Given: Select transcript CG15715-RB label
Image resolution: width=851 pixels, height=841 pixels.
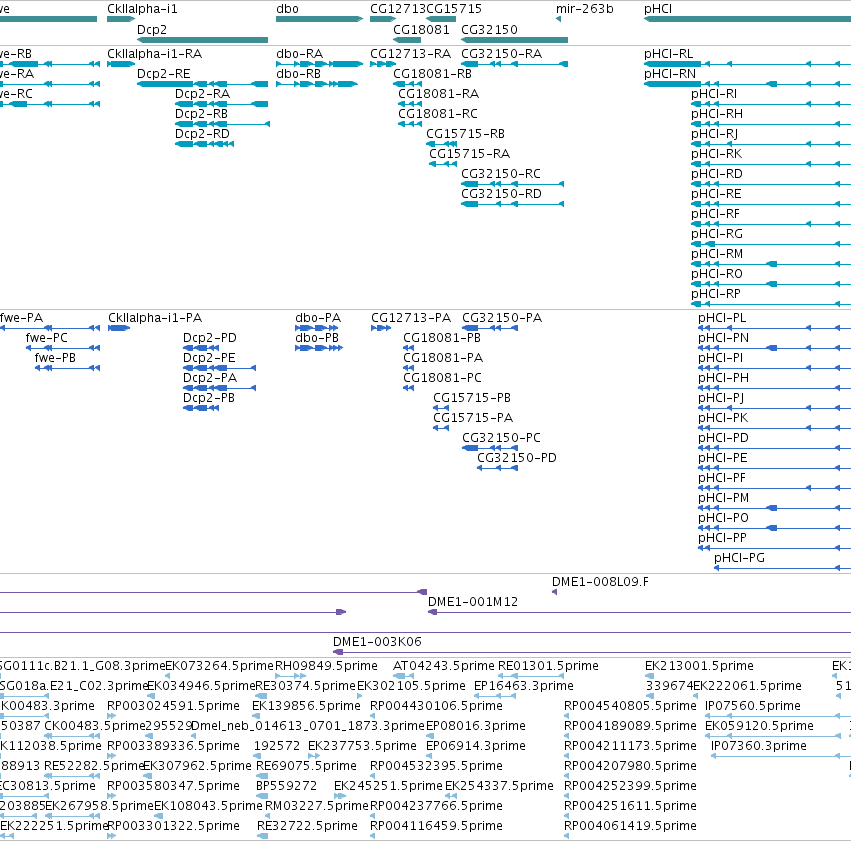Looking at the screenshot, I should 465,134.
